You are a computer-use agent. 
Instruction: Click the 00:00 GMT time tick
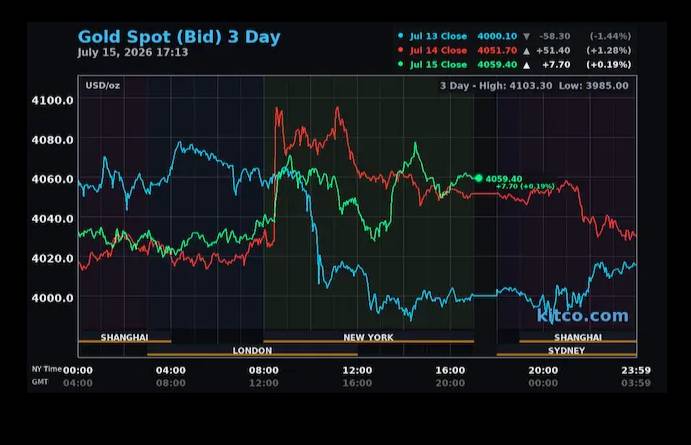point(543,383)
